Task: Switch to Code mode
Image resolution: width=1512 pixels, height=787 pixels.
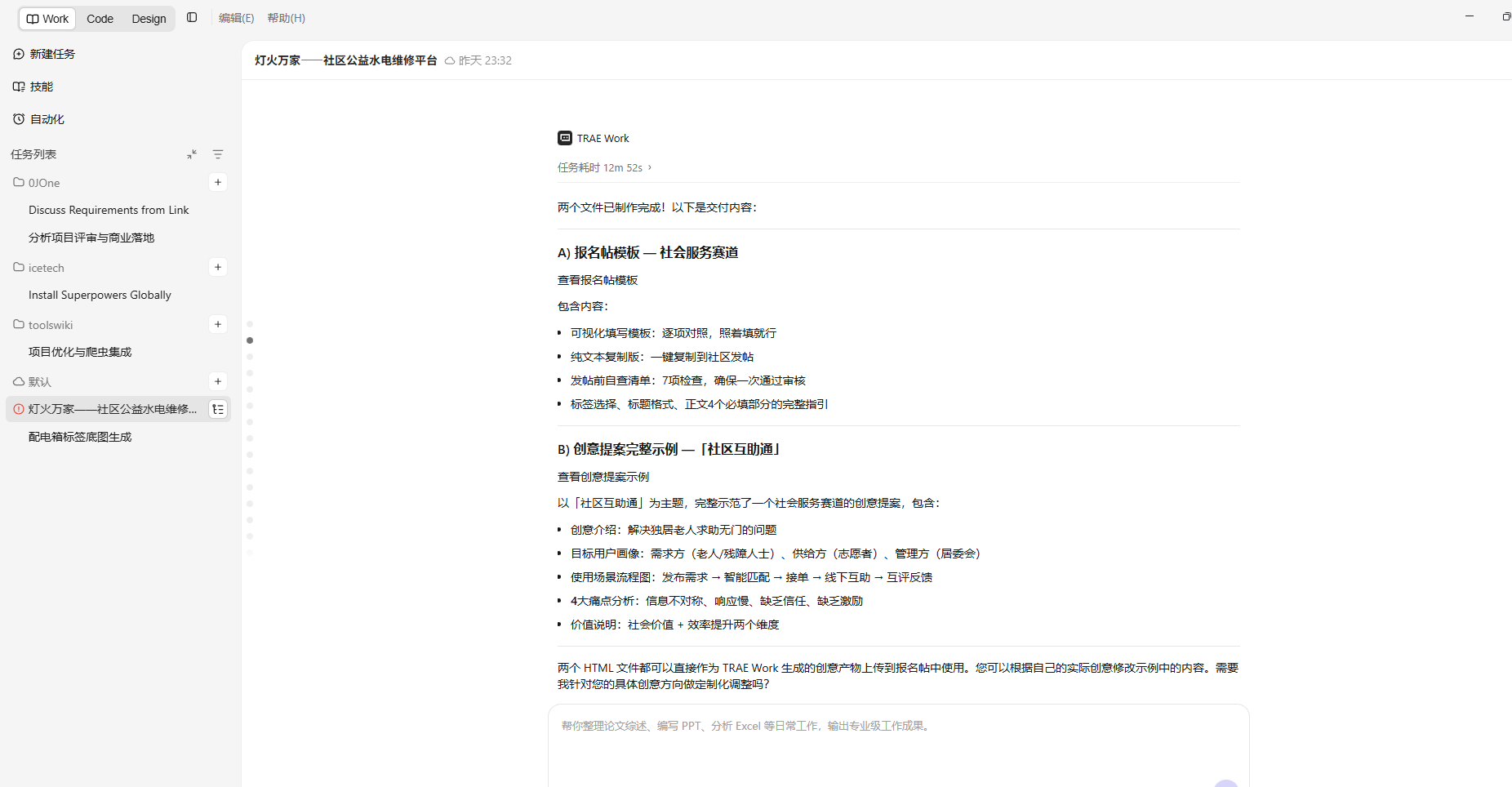Action: tap(100, 19)
